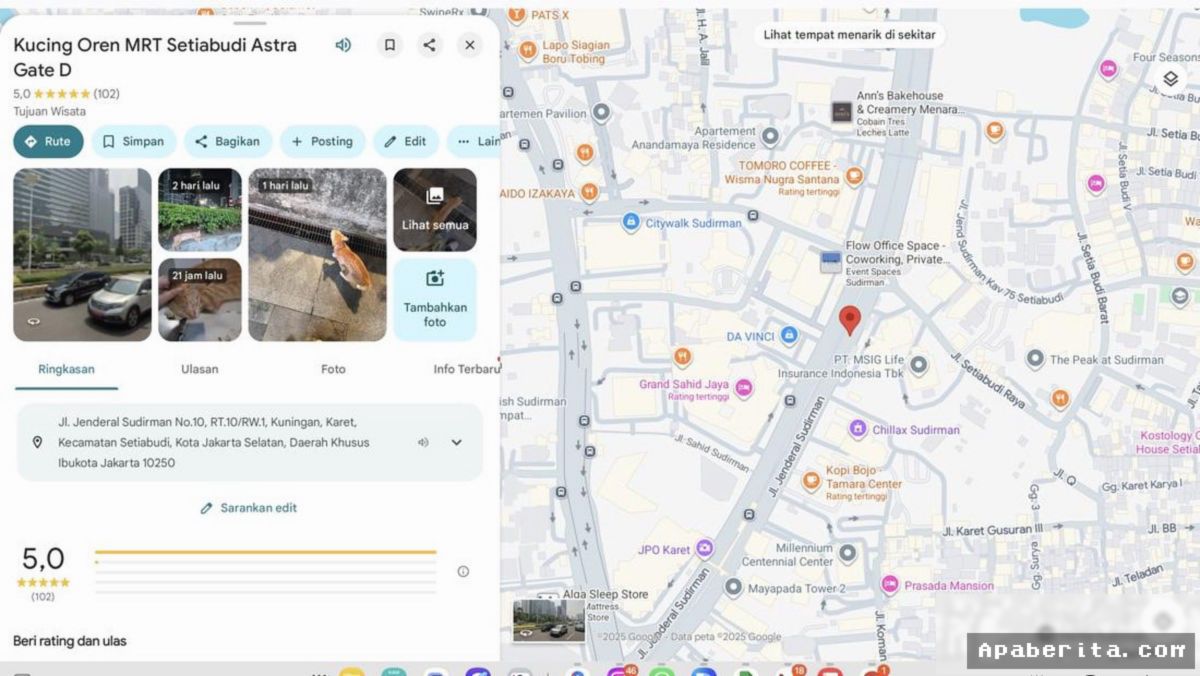
Task: Click the red location pin marker
Action: coord(850,321)
